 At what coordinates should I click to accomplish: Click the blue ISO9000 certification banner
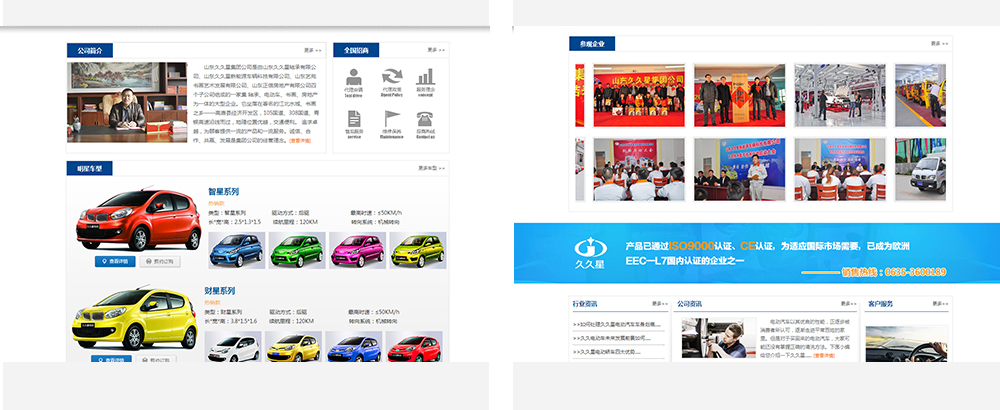point(757,253)
